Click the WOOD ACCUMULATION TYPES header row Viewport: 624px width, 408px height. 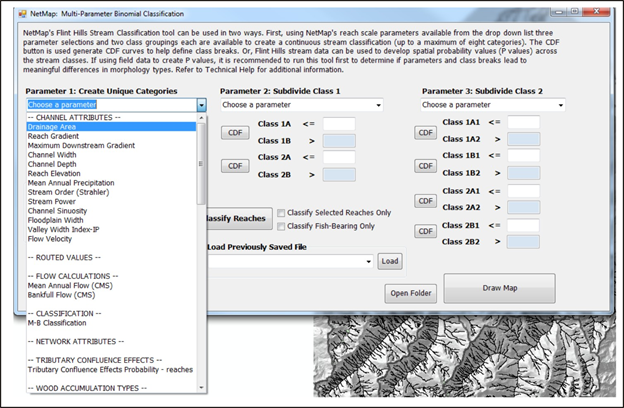coord(111,388)
